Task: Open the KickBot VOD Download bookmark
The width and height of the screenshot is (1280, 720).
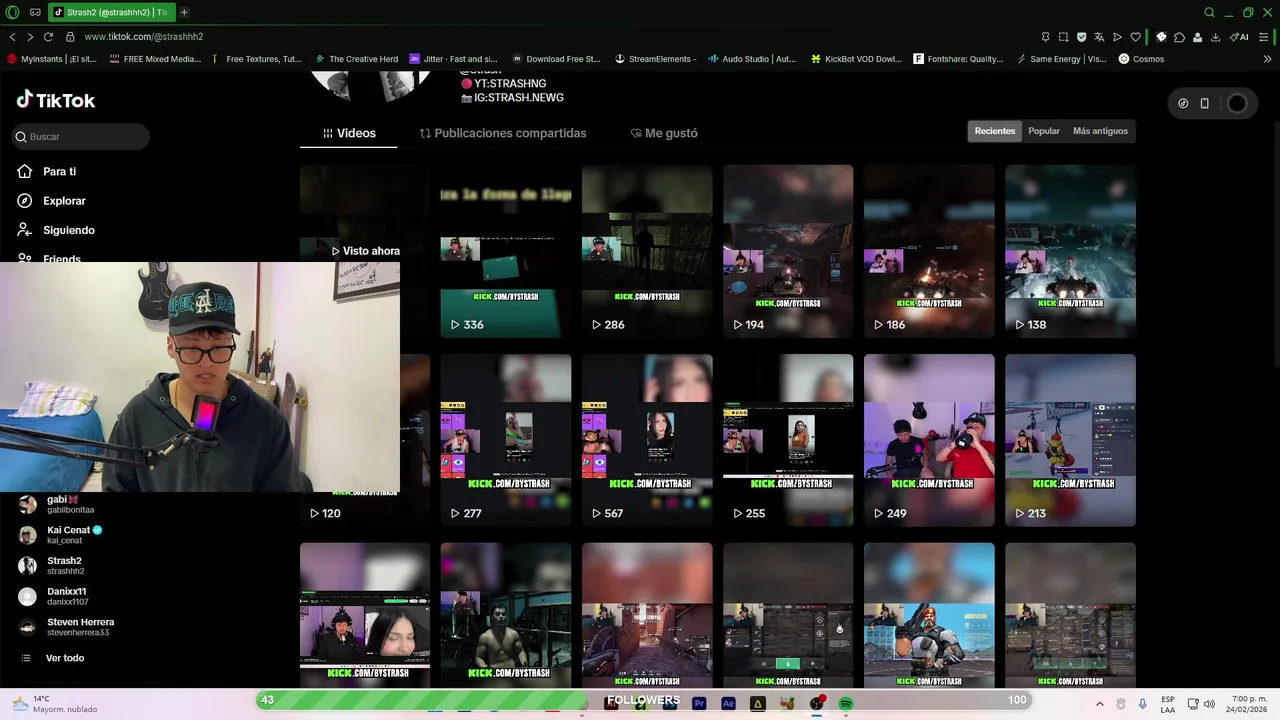Action: [x=857, y=59]
